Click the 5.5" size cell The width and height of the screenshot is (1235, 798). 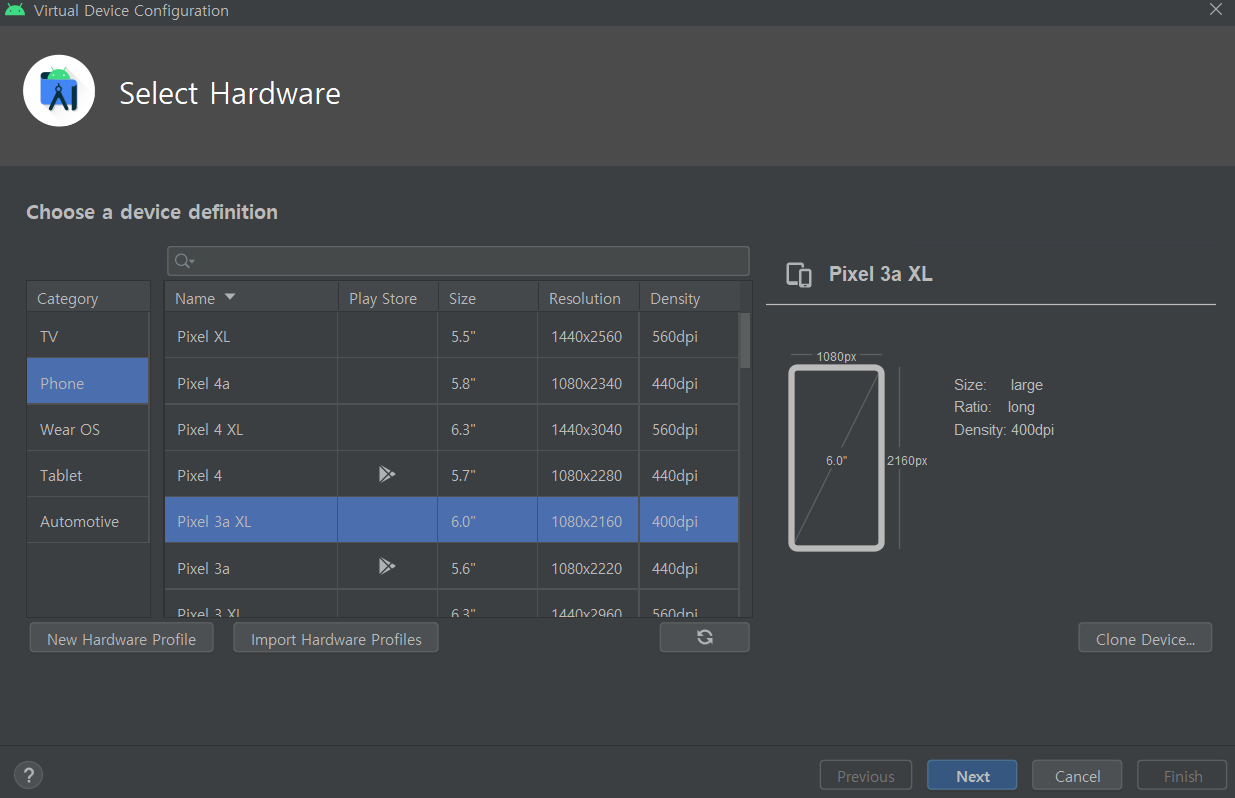[x=488, y=336]
